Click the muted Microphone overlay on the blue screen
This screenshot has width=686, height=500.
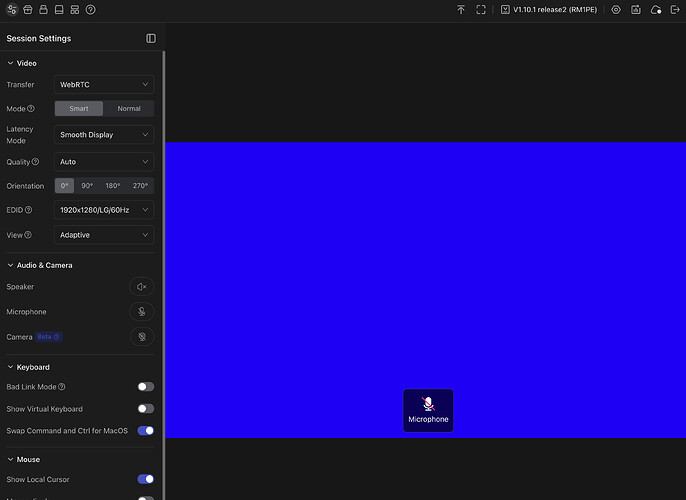[x=428, y=410]
